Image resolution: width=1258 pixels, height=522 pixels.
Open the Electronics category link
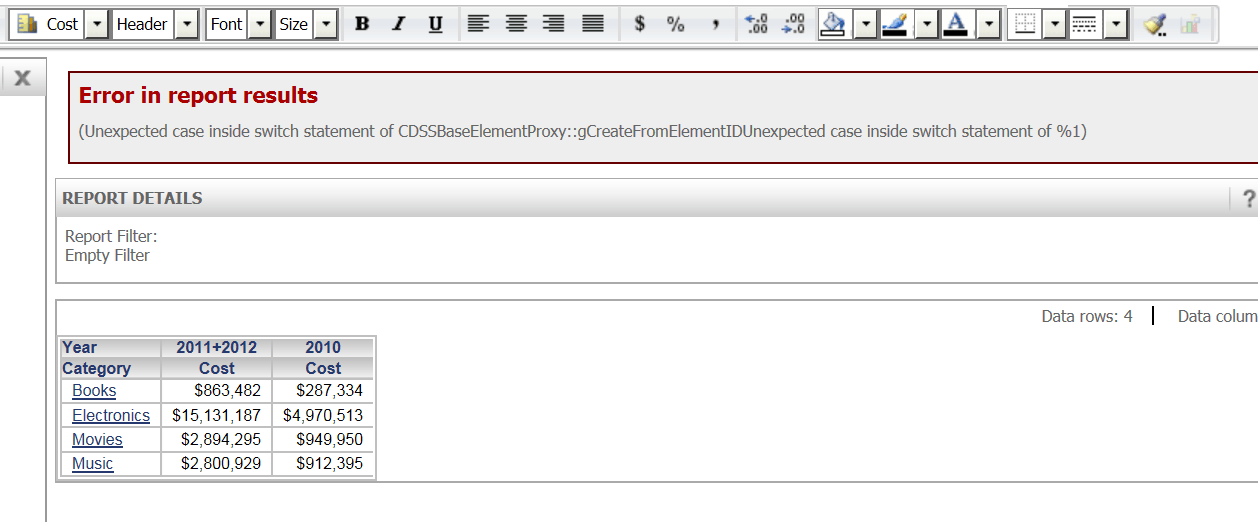point(111,415)
